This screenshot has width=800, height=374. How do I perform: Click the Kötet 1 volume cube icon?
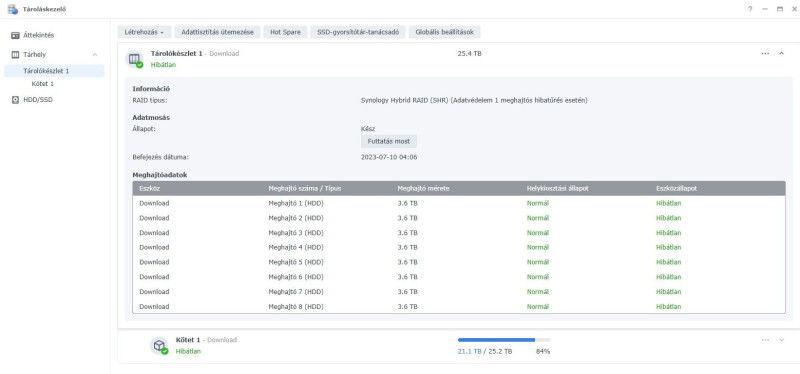click(x=159, y=345)
